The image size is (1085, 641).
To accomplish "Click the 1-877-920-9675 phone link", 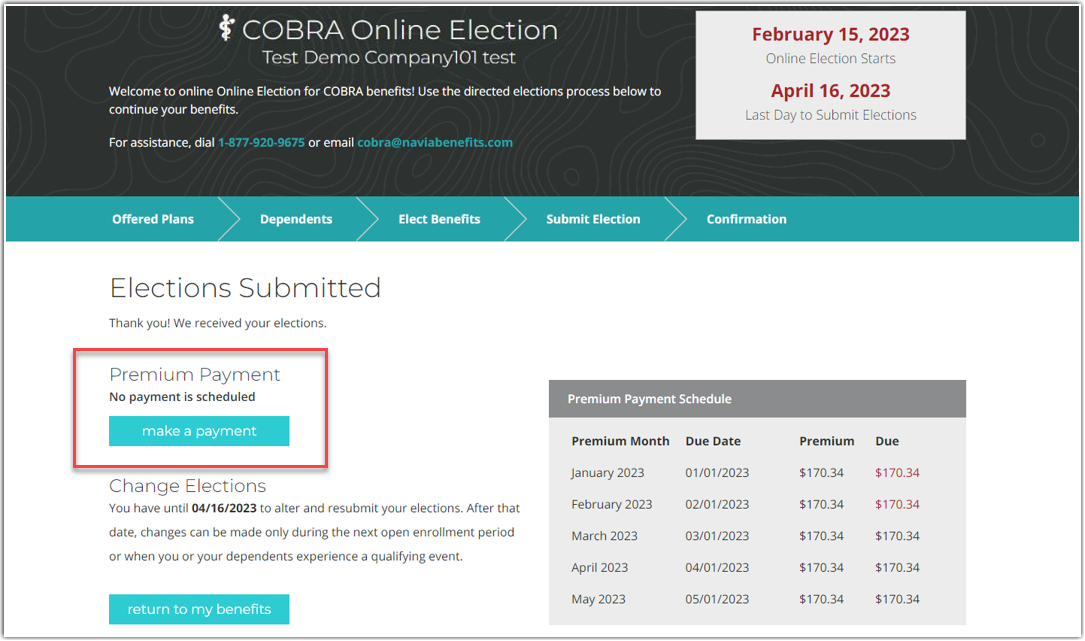I will (x=261, y=142).
